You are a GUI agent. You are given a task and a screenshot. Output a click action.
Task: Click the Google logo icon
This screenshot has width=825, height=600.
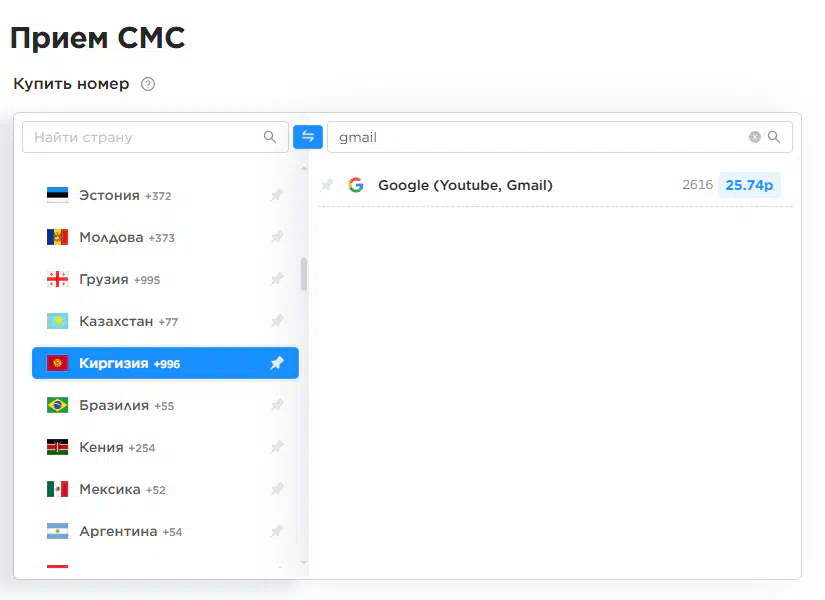356,185
